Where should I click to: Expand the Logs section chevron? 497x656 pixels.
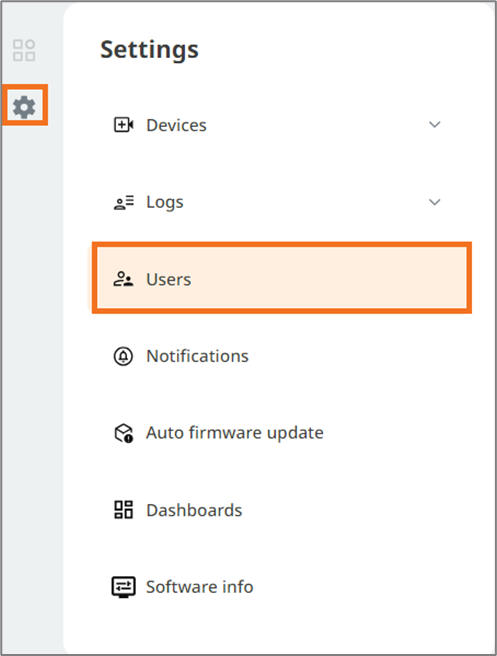(435, 202)
